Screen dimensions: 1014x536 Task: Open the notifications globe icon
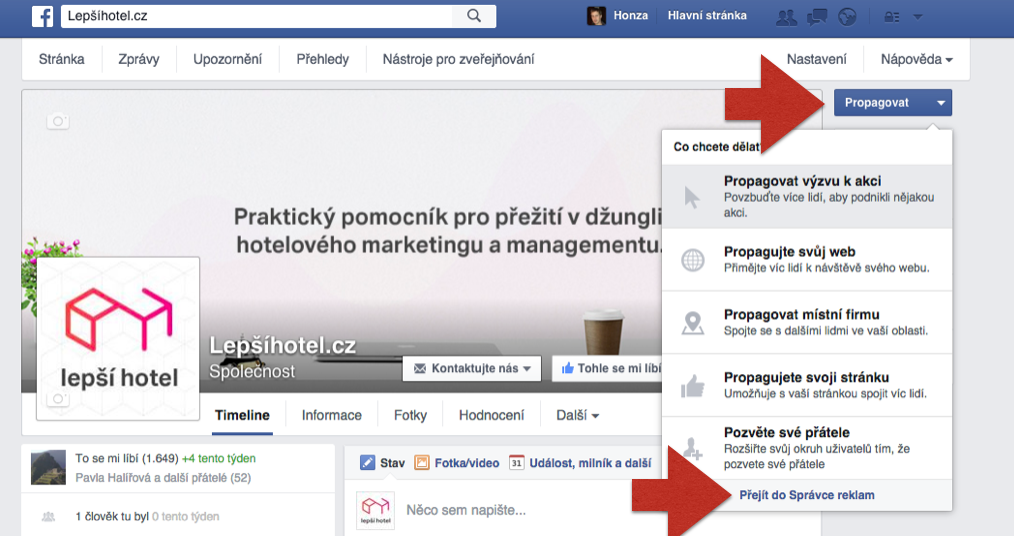[847, 17]
